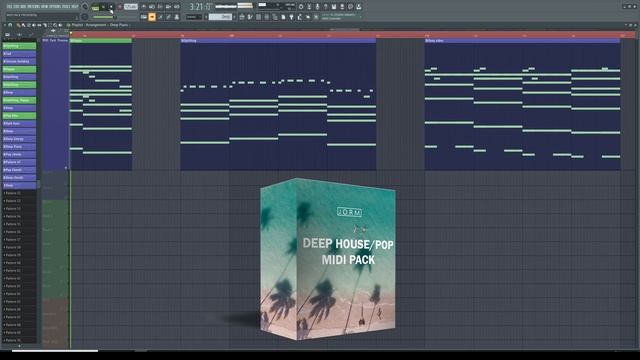
Task: Toggle loop recording
Action: 176,7
